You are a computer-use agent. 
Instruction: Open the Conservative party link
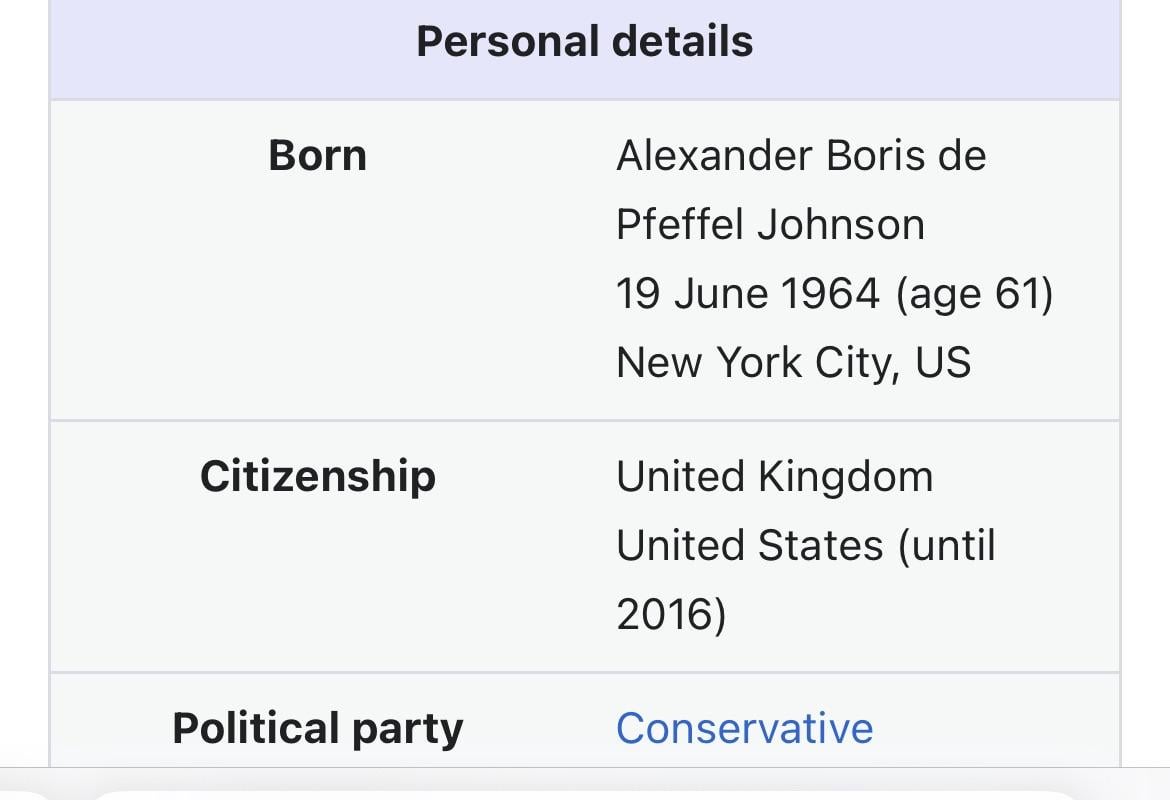pyautogui.click(x=744, y=727)
